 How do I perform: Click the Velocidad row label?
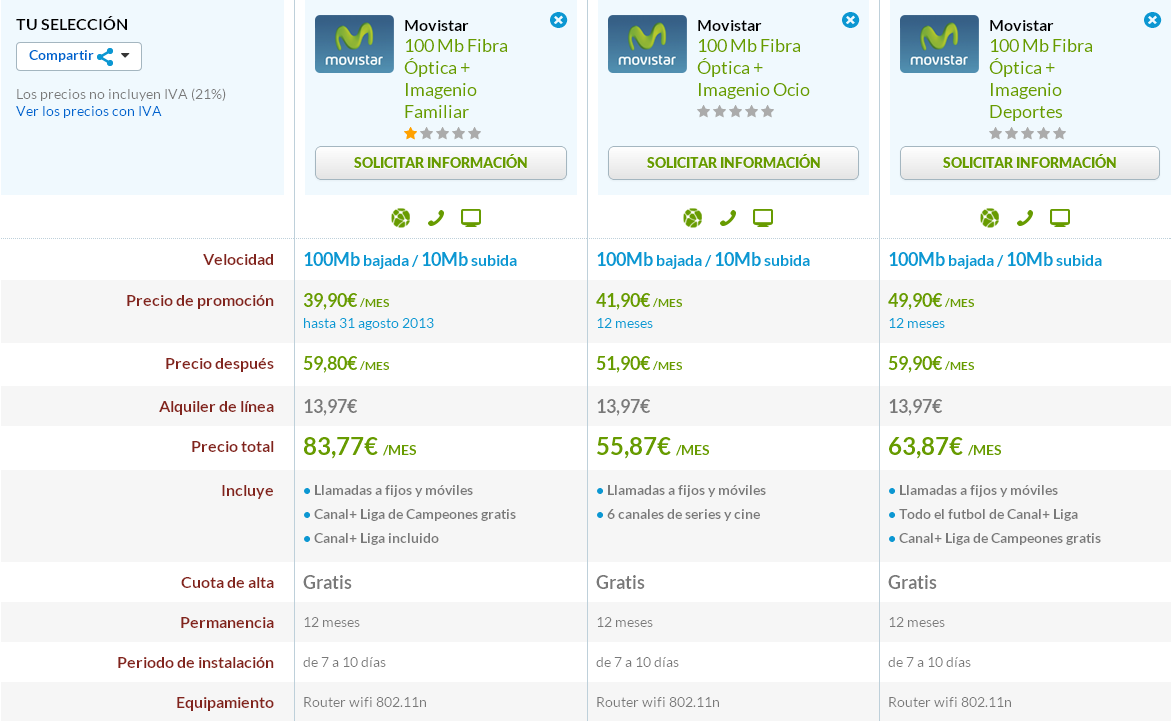coord(238,259)
